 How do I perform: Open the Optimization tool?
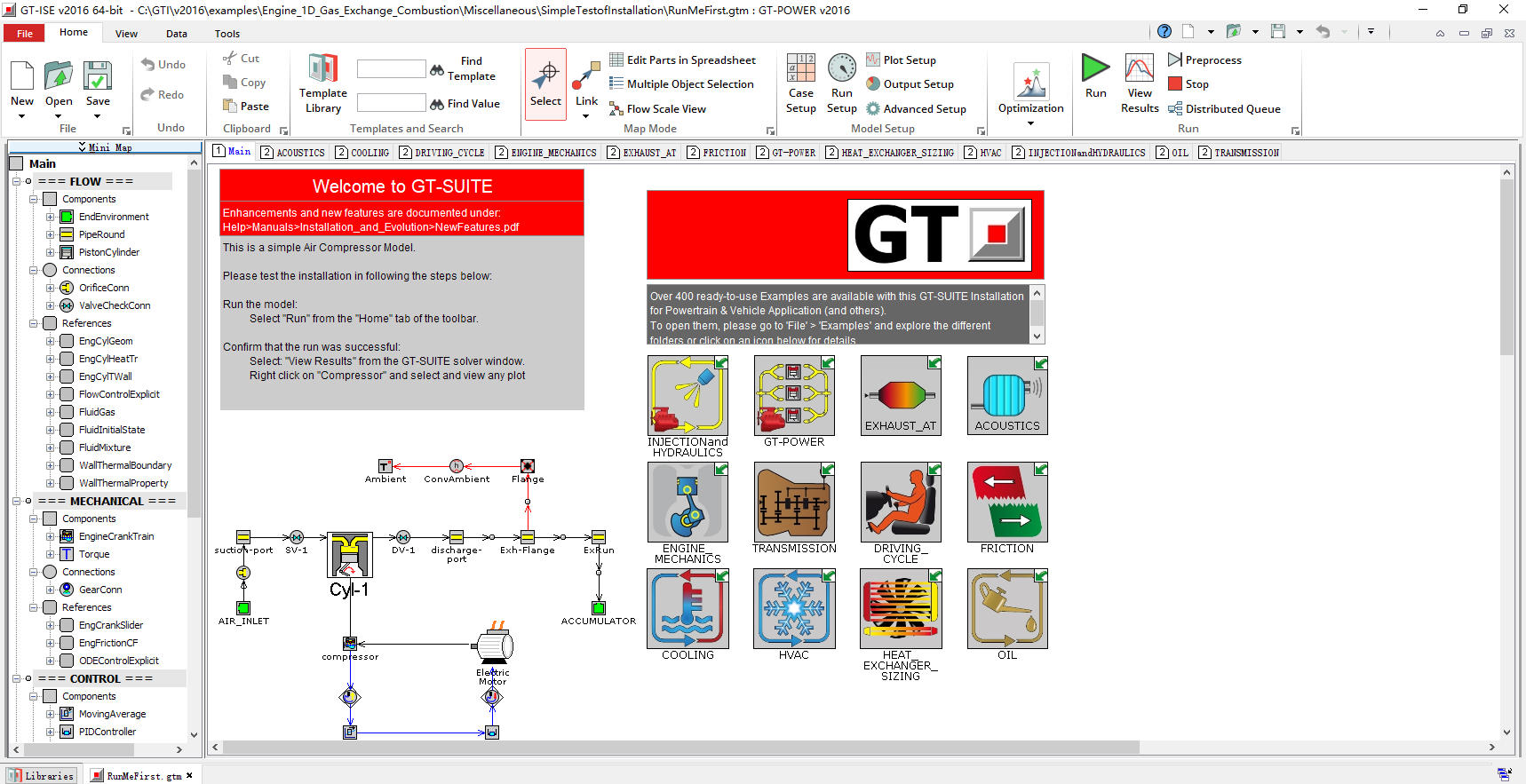(x=1030, y=85)
